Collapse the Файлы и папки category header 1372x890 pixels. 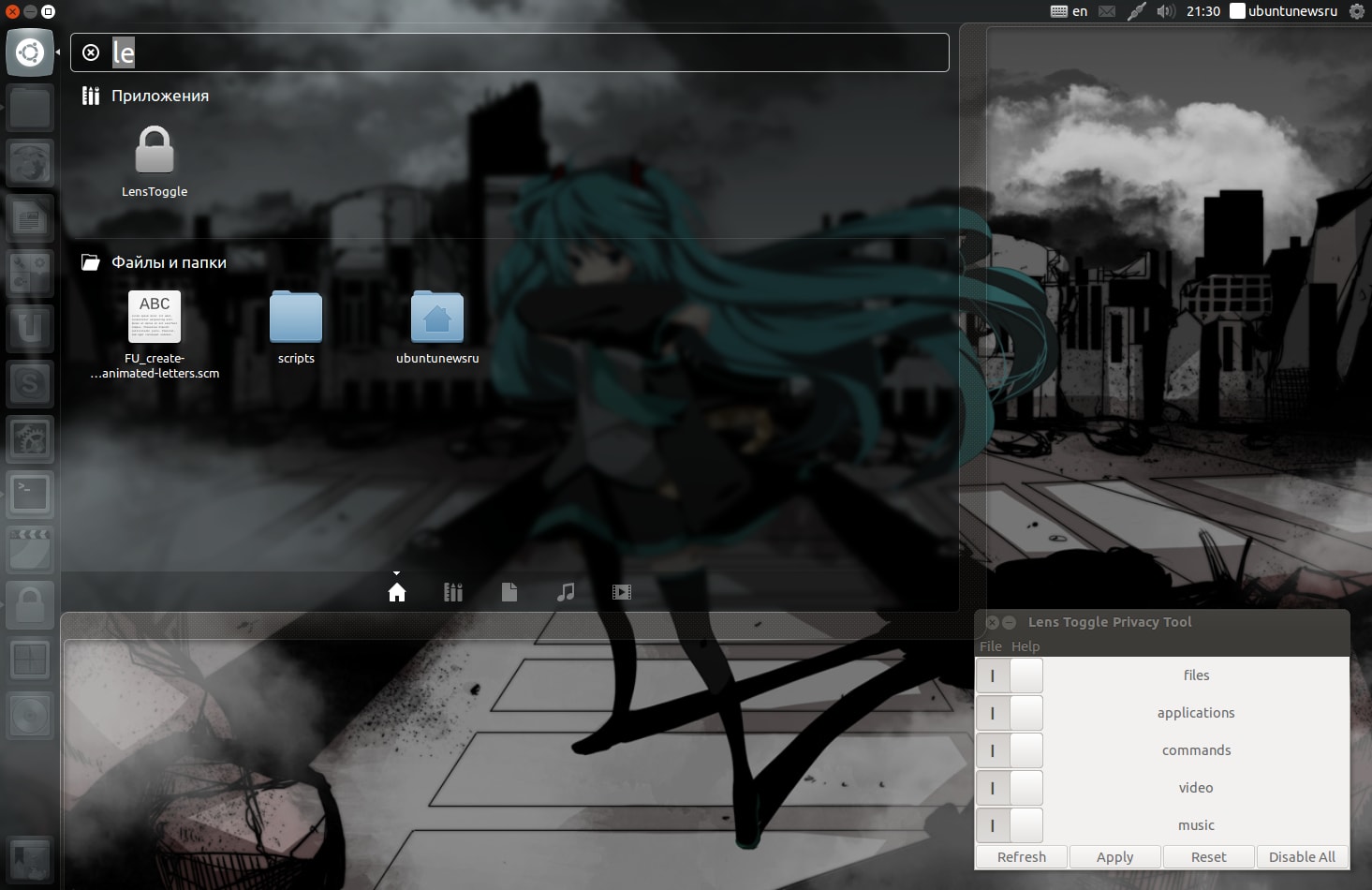coord(154,262)
